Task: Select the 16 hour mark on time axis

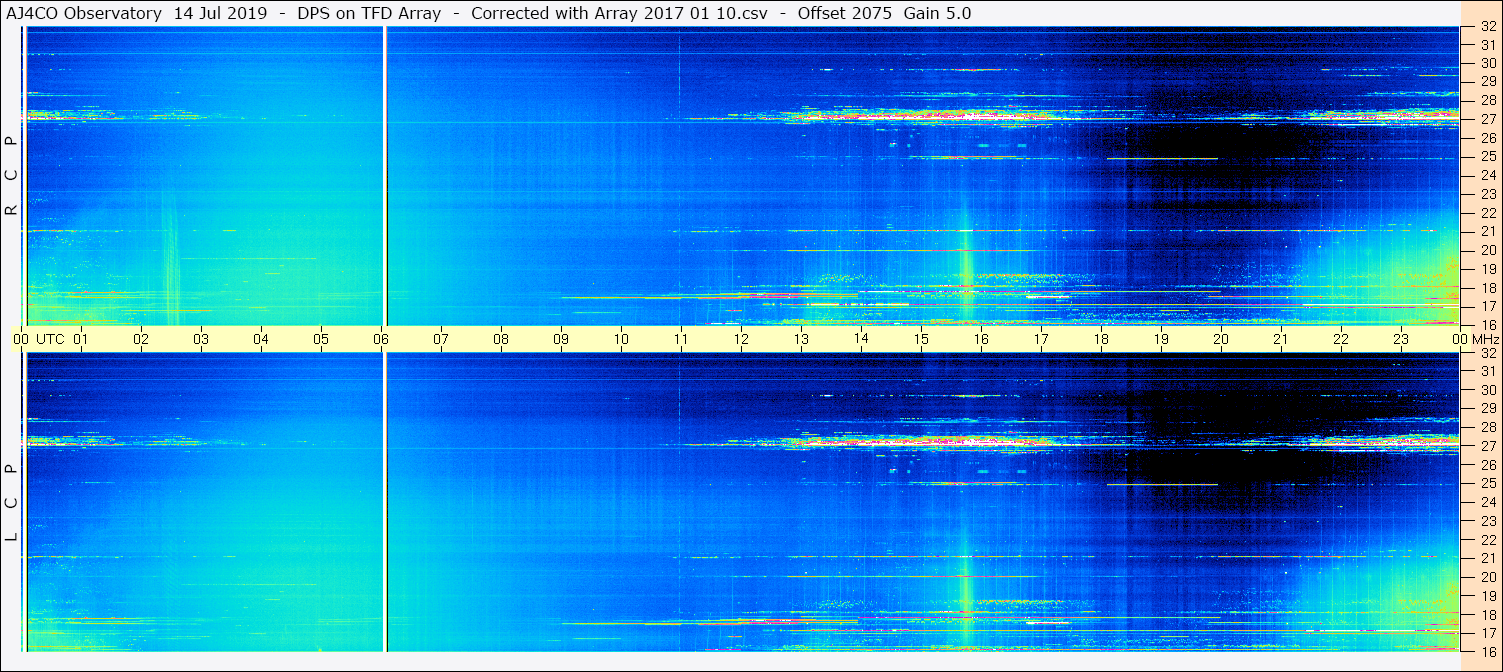Action: [x=981, y=339]
